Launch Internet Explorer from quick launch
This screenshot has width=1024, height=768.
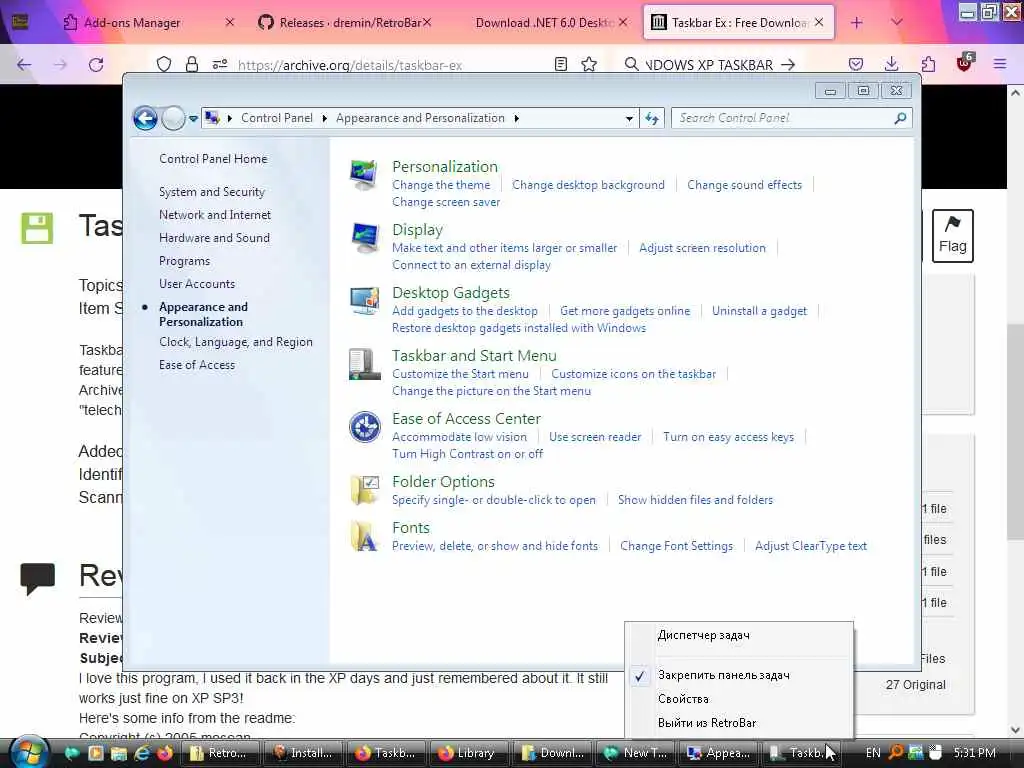pyautogui.click(x=142, y=753)
